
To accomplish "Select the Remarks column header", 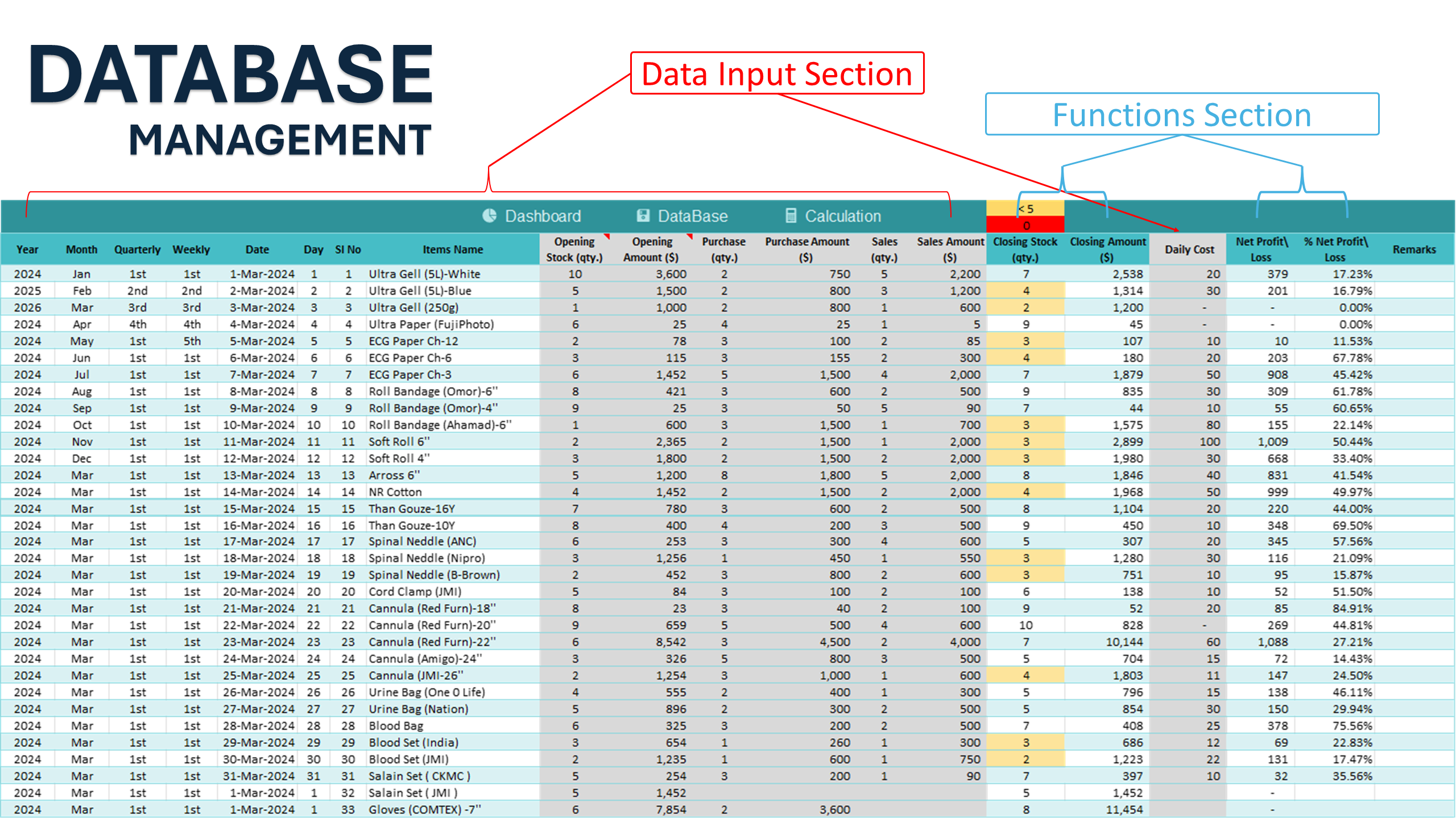I will pyautogui.click(x=1414, y=249).
